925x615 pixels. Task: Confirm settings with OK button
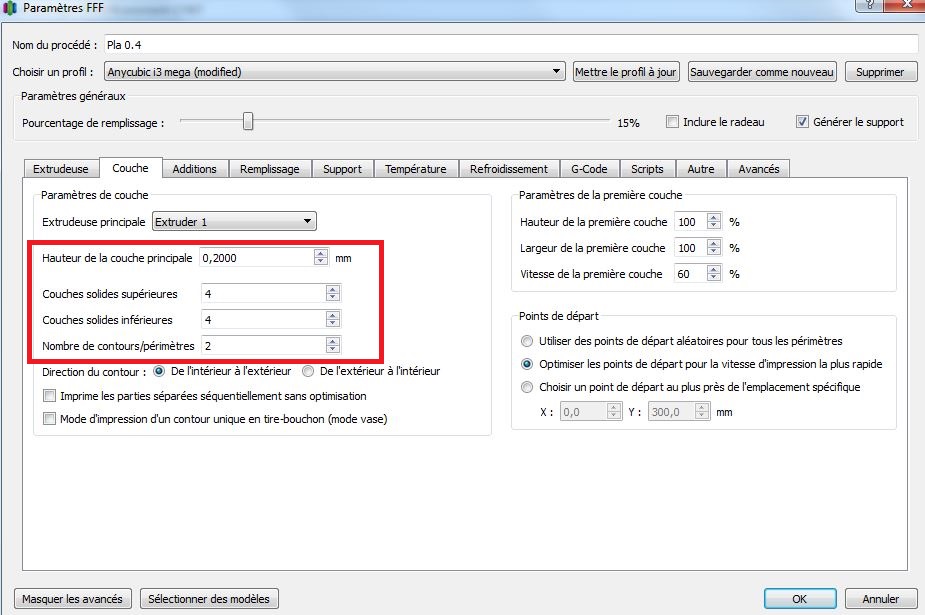click(800, 598)
